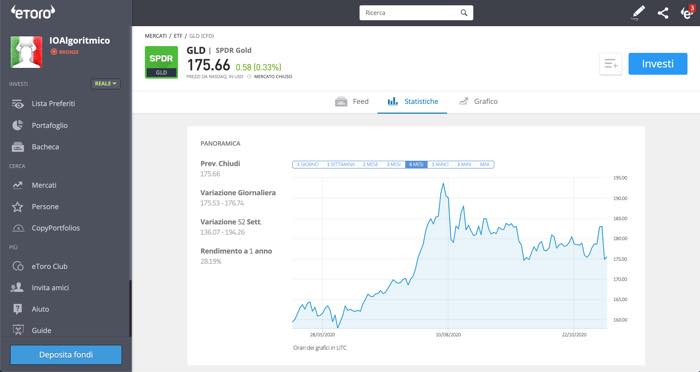Screen dimensions: 700x372
Task: Select the Statistiche tab
Action: [x=412, y=101]
